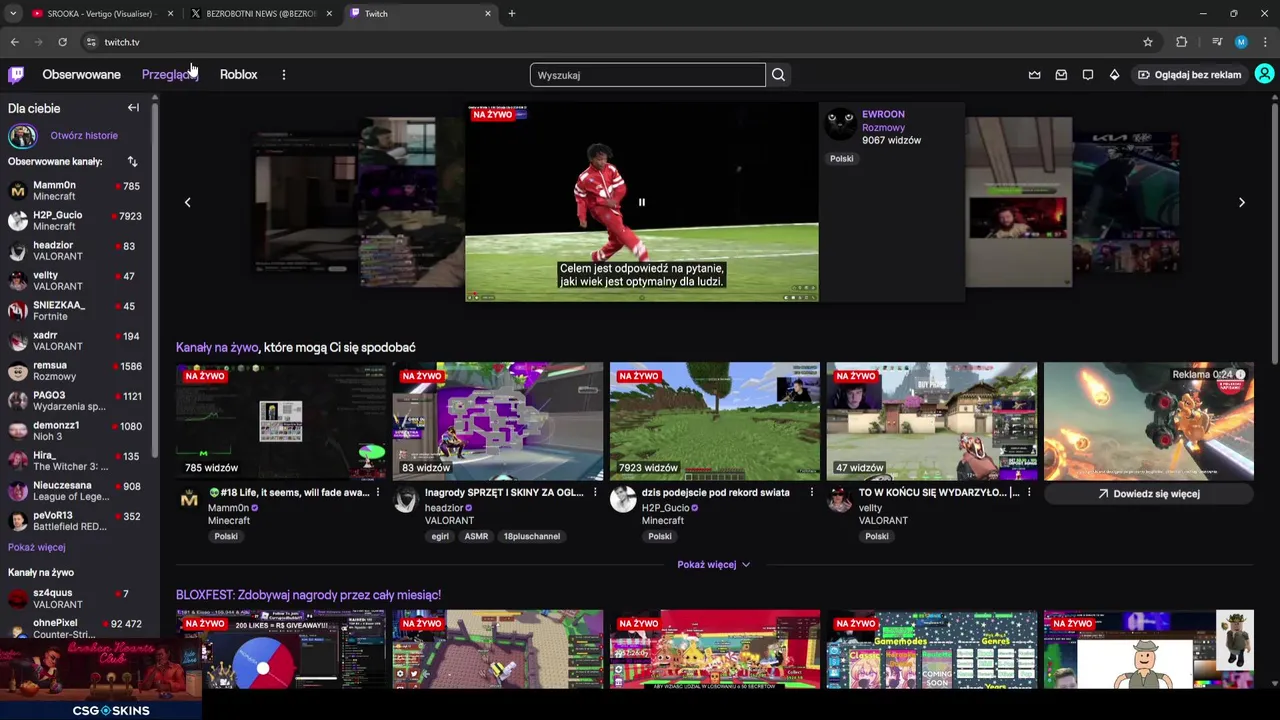Open the browser extensions puzzle icon
Image resolution: width=1280 pixels, height=720 pixels.
click(x=1181, y=42)
